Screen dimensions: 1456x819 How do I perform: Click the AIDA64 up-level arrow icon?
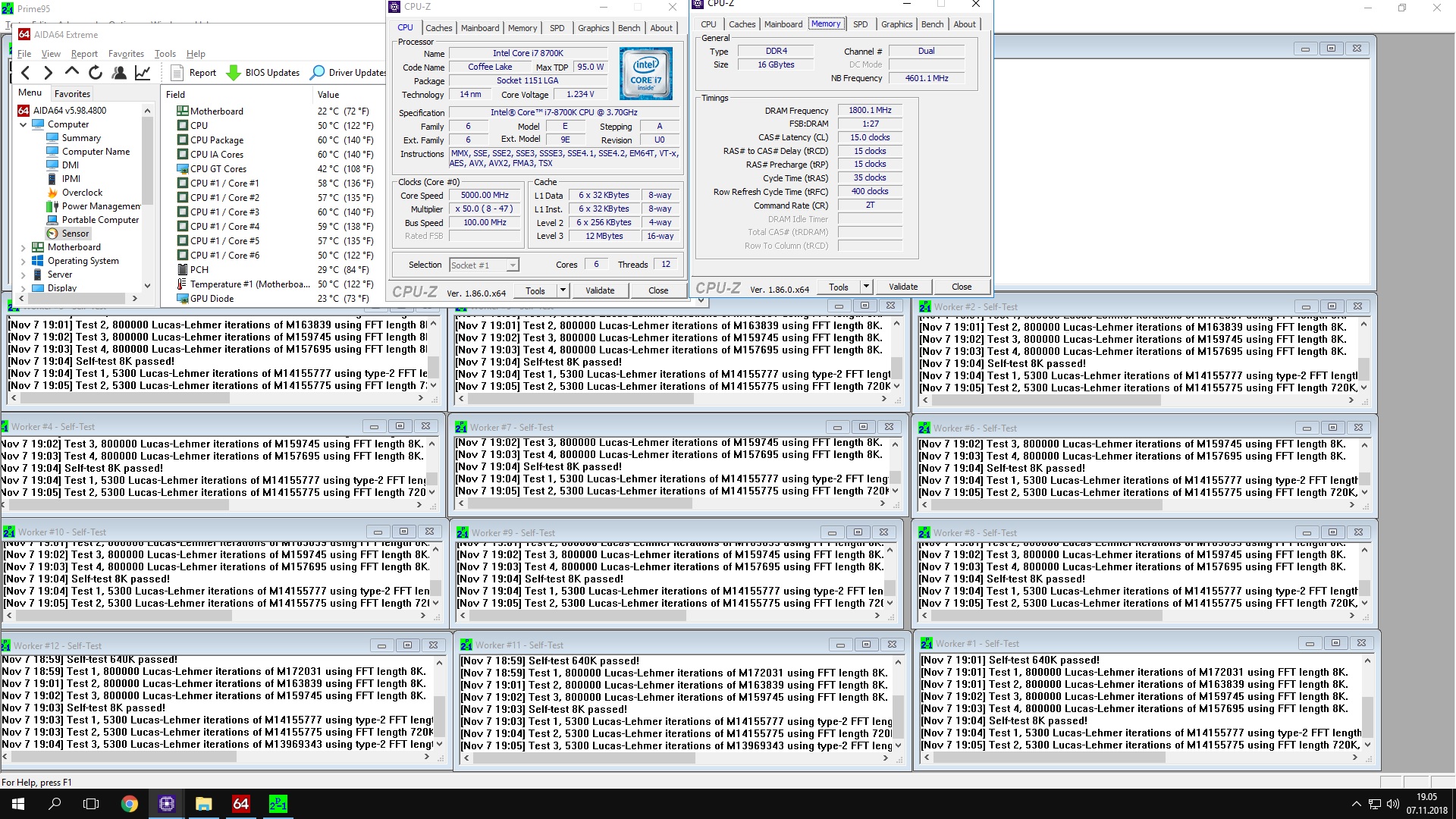[72, 72]
